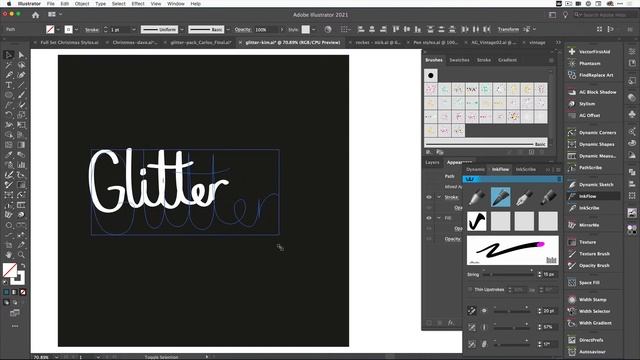Click the Home icon in top bar
The image size is (640, 360).
pyautogui.click(x=36, y=15)
